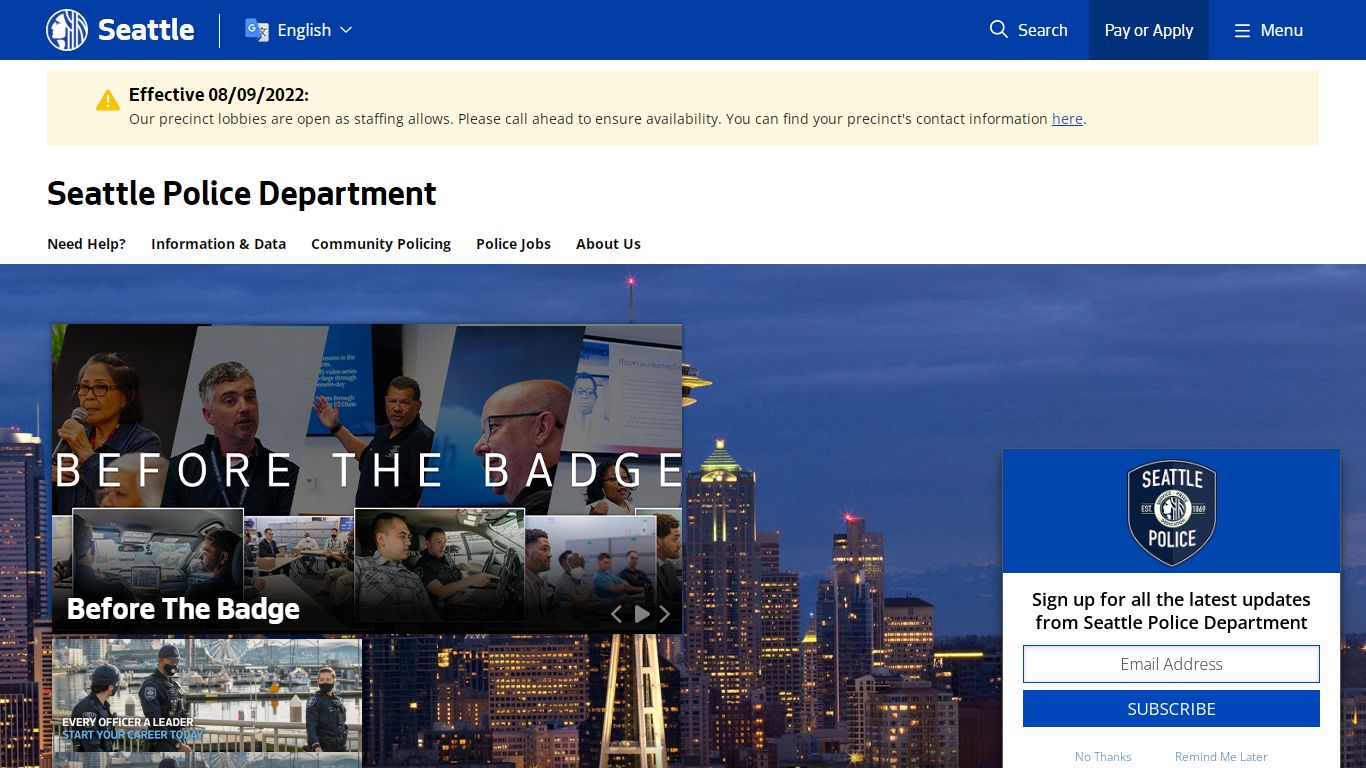
Task: Dismiss signup with No Thanks
Action: (x=1103, y=757)
